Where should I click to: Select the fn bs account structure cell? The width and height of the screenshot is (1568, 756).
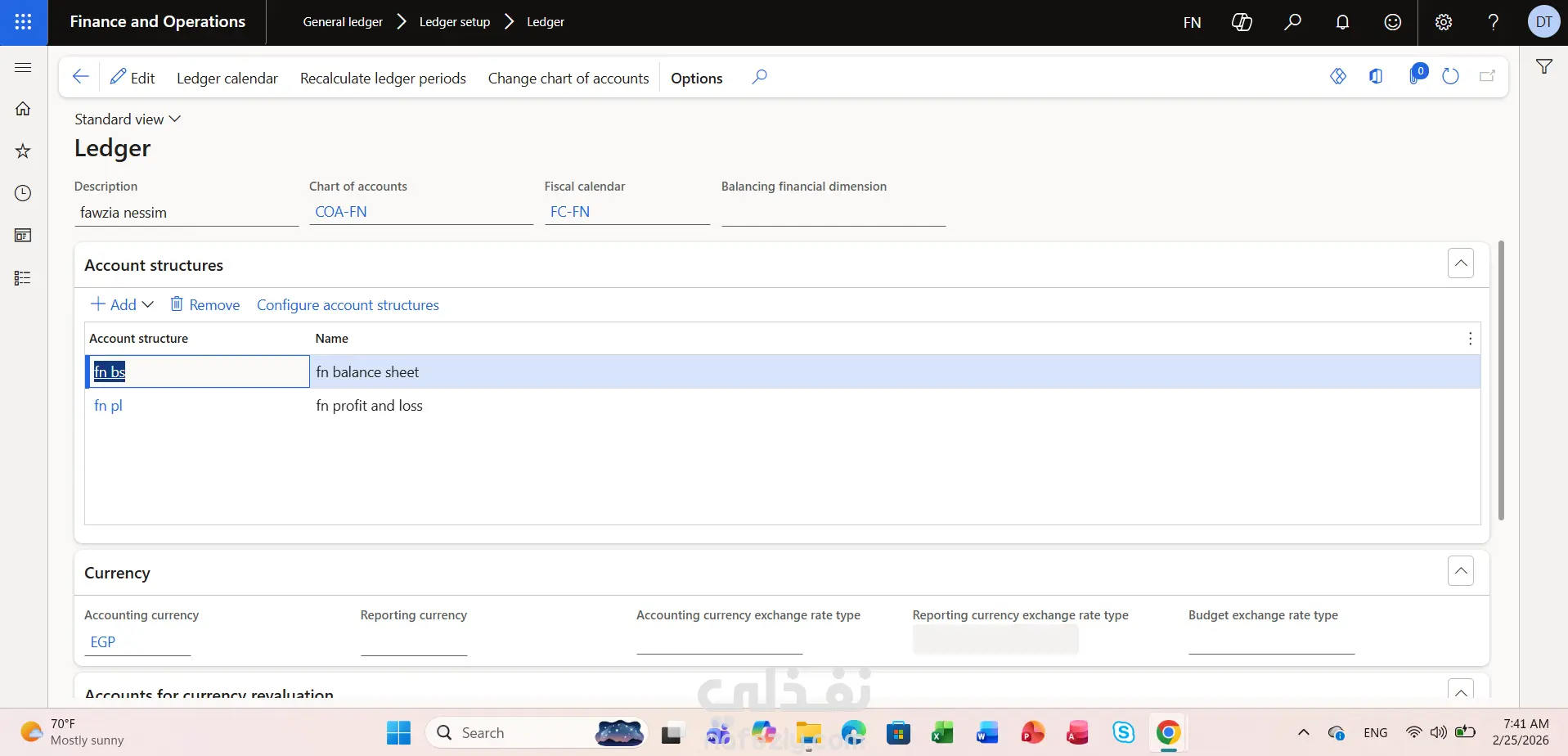[198, 371]
